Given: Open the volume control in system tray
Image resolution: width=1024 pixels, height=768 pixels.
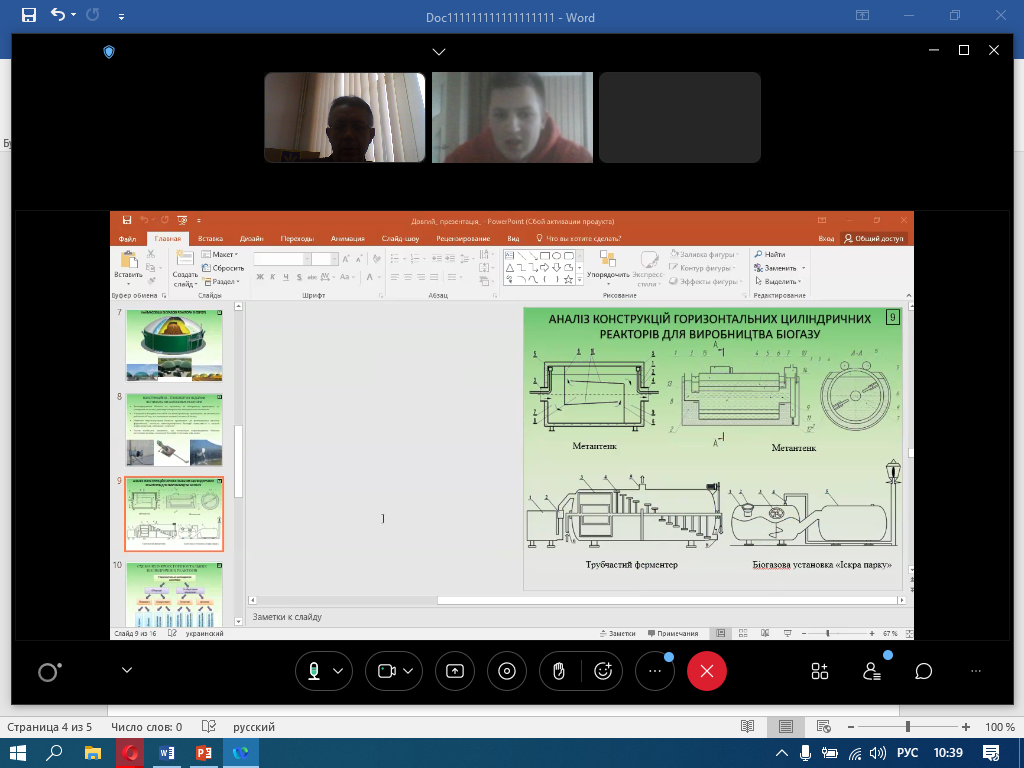Looking at the screenshot, I should point(878,753).
